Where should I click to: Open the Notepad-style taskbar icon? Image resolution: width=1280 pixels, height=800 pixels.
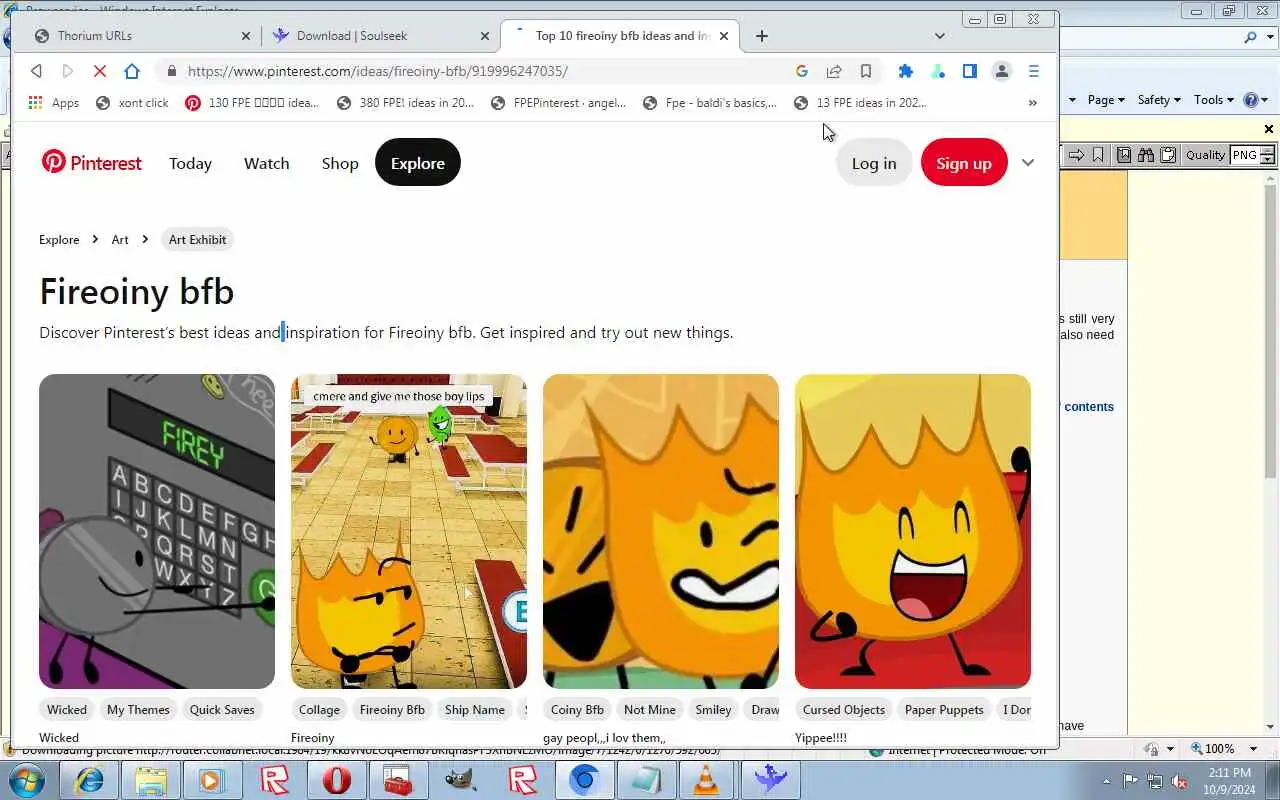coord(645,780)
